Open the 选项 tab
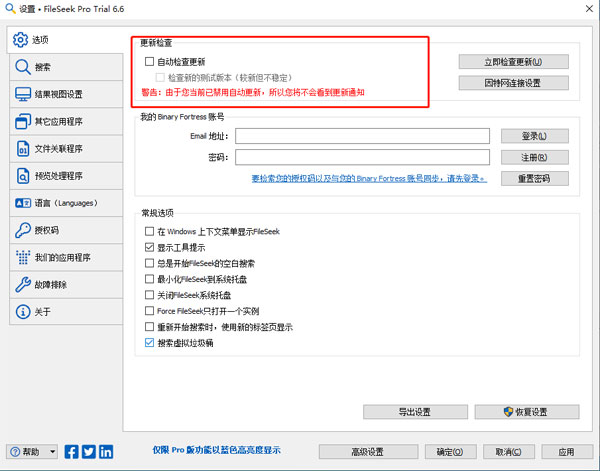Image resolution: width=600 pixels, height=471 pixels. pyautogui.click(x=65, y=40)
